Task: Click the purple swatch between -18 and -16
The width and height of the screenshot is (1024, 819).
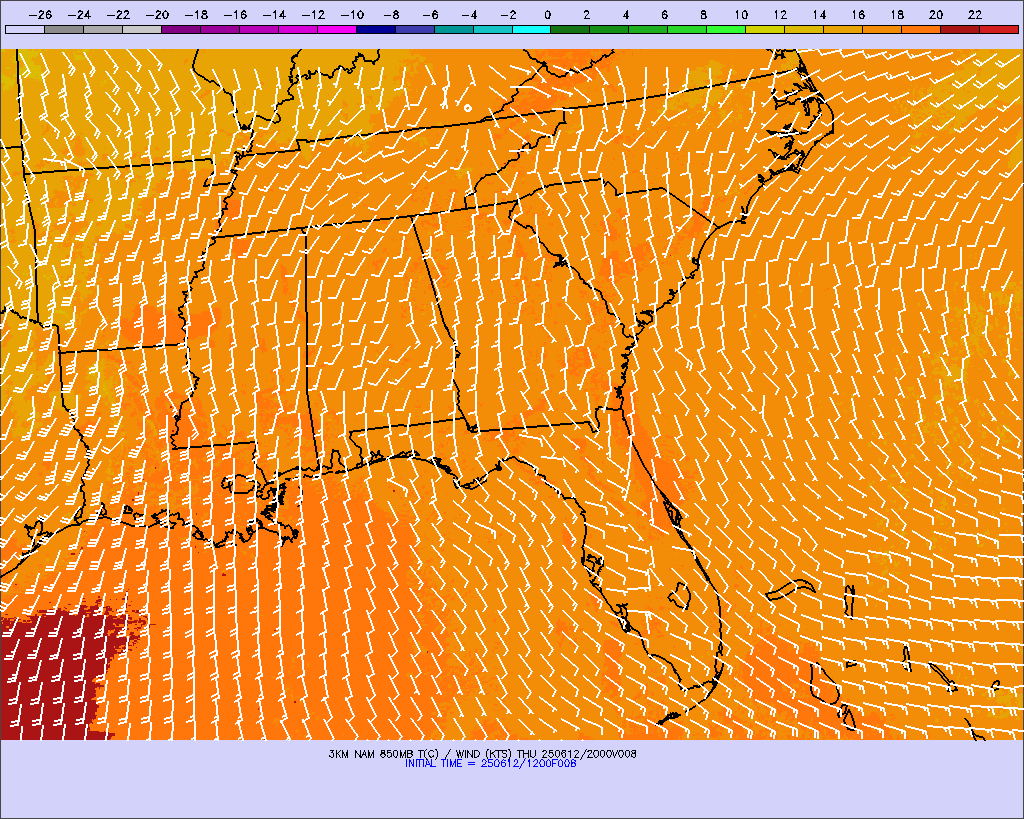Action: pyautogui.click(x=220, y=29)
